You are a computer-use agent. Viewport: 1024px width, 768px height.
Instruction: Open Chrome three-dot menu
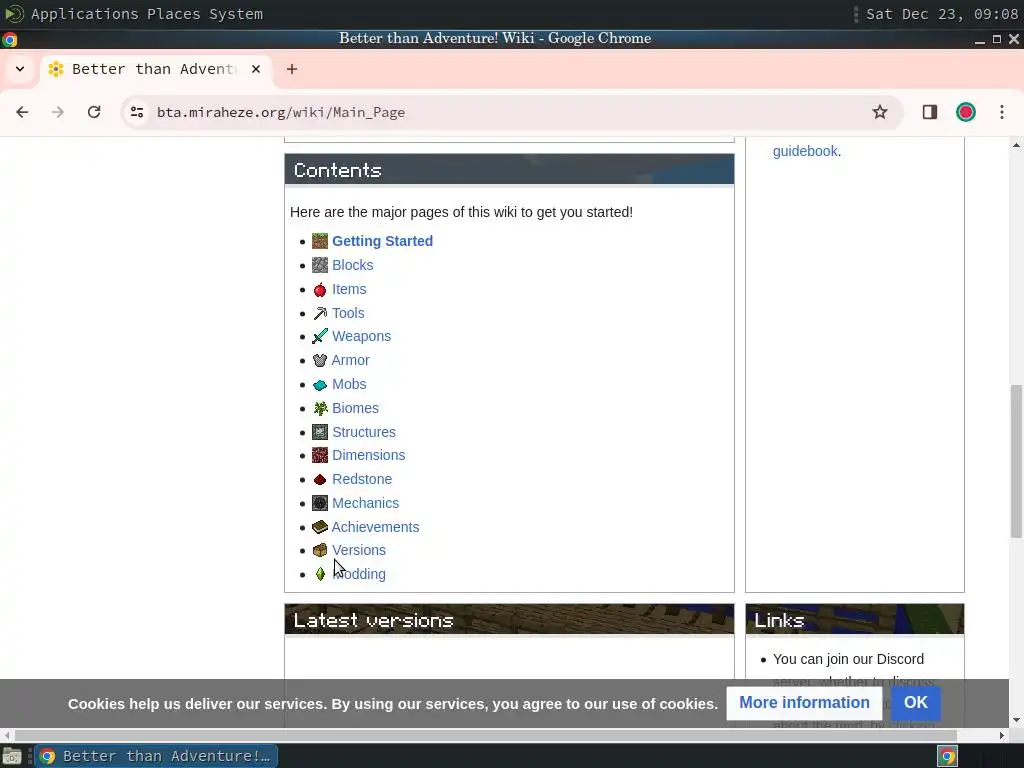pos(1002,112)
